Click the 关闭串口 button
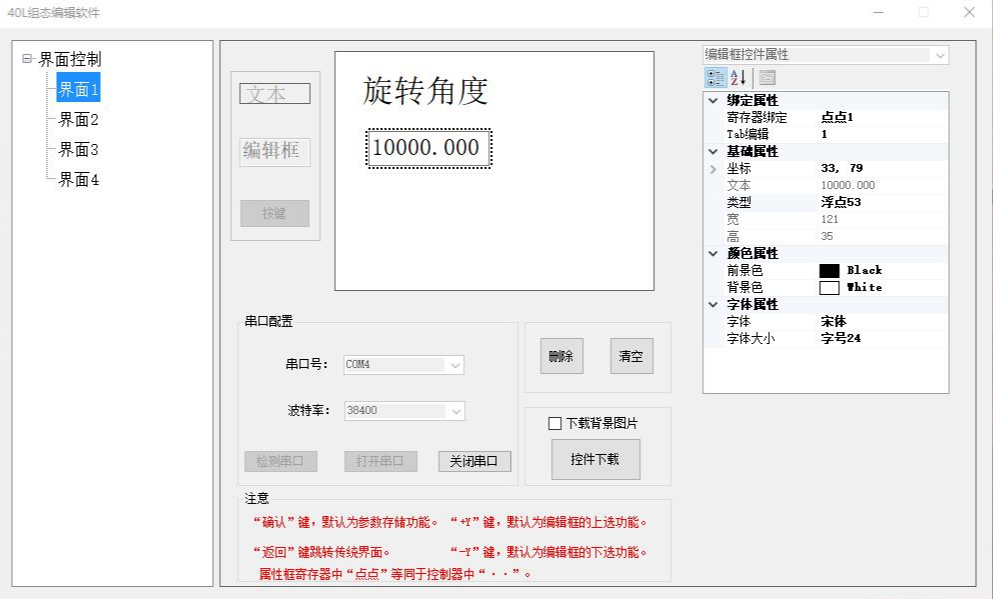Image resolution: width=993 pixels, height=599 pixels. [475, 462]
